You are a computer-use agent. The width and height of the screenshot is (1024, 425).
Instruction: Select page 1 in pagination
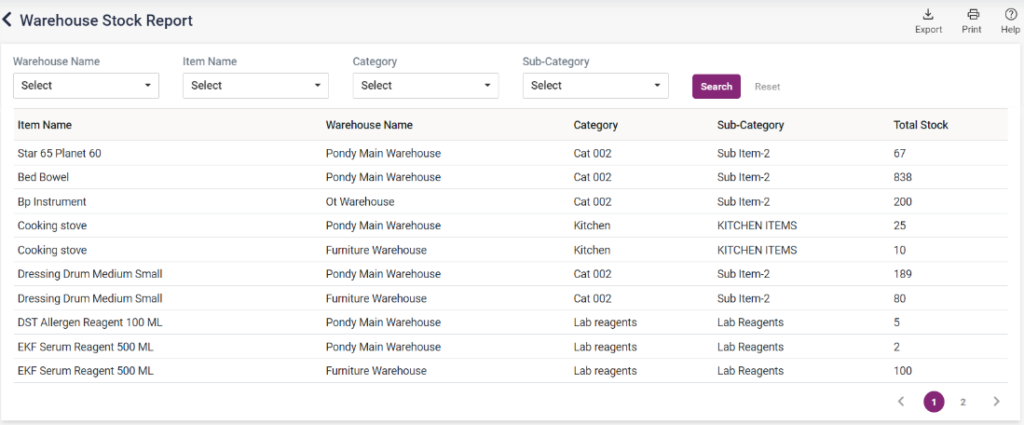click(933, 402)
